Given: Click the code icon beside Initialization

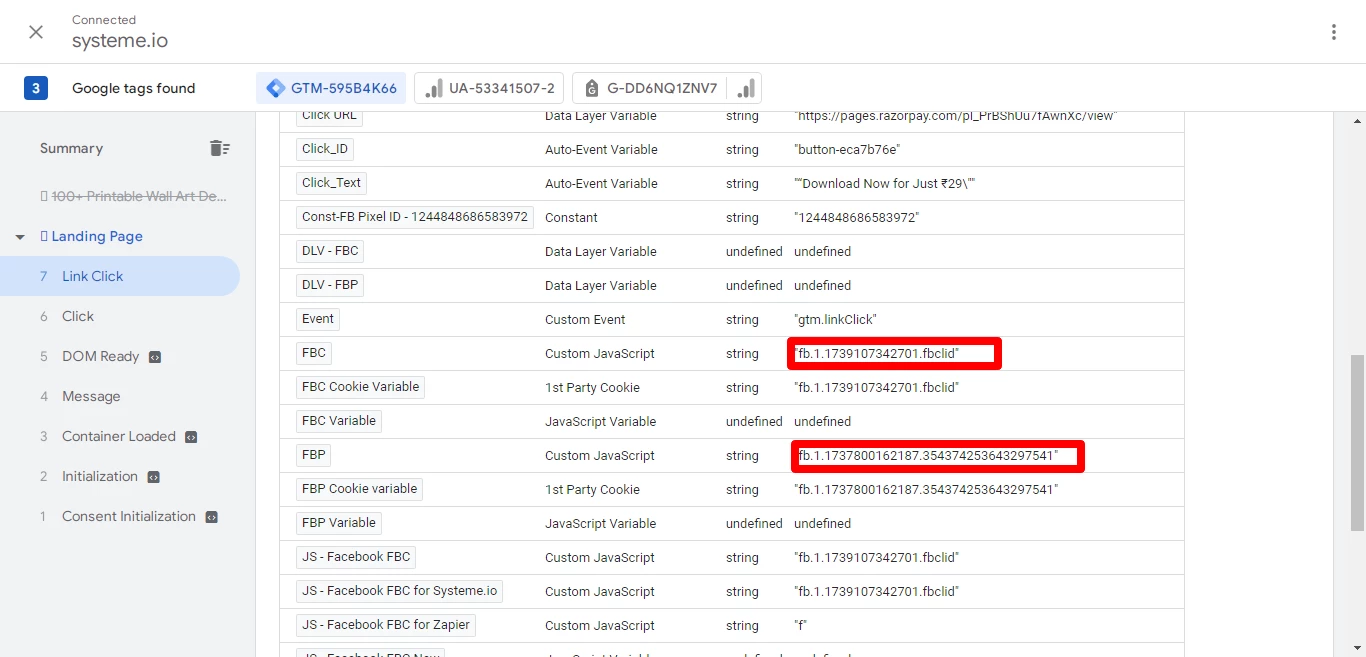Looking at the screenshot, I should pyautogui.click(x=153, y=477).
